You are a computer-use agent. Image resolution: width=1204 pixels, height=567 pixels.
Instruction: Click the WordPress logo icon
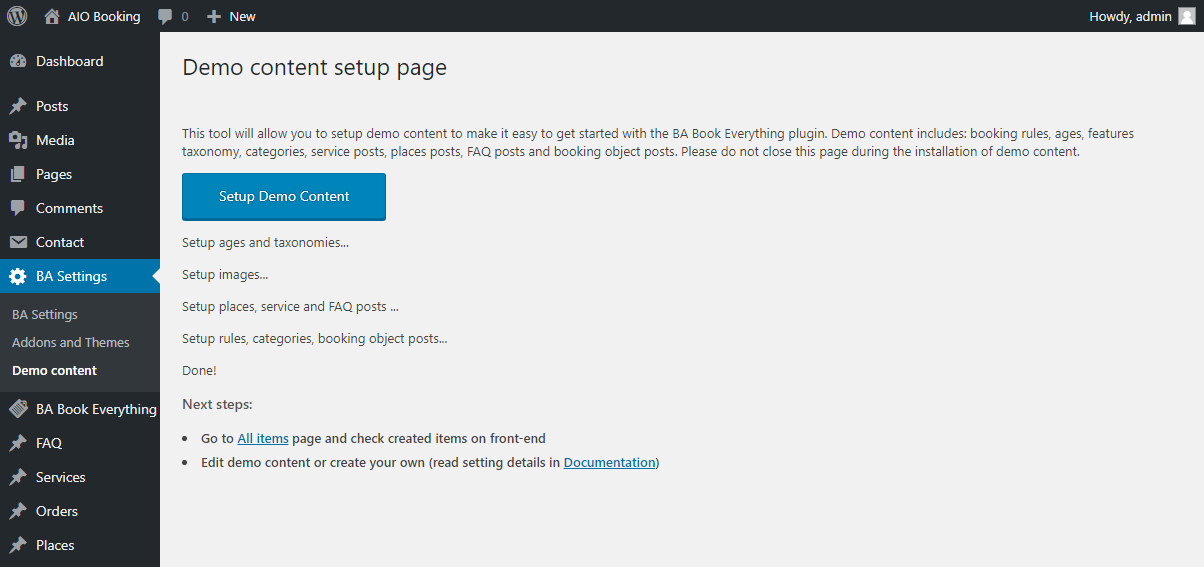[17, 16]
